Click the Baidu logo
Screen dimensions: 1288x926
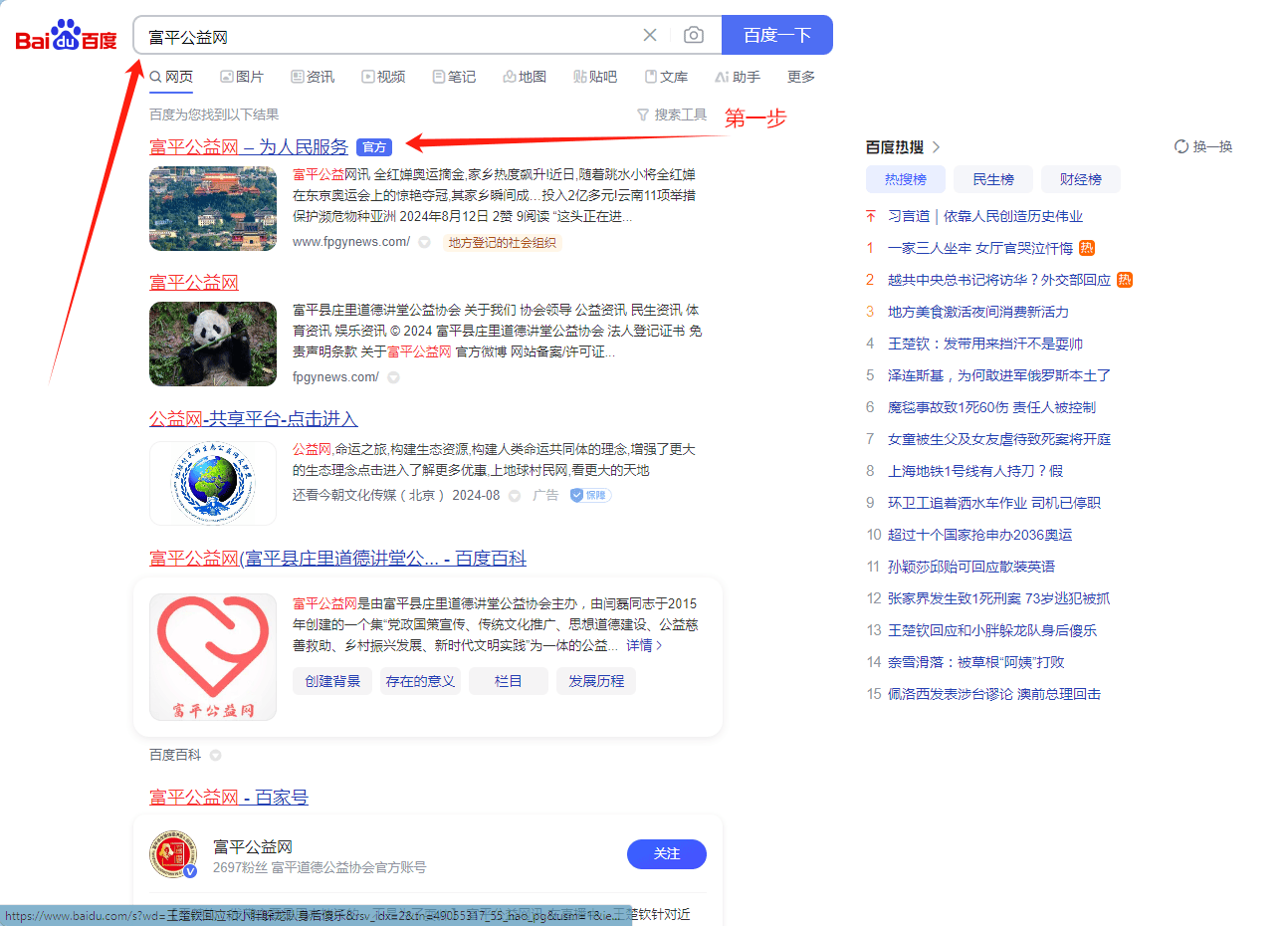[67, 36]
